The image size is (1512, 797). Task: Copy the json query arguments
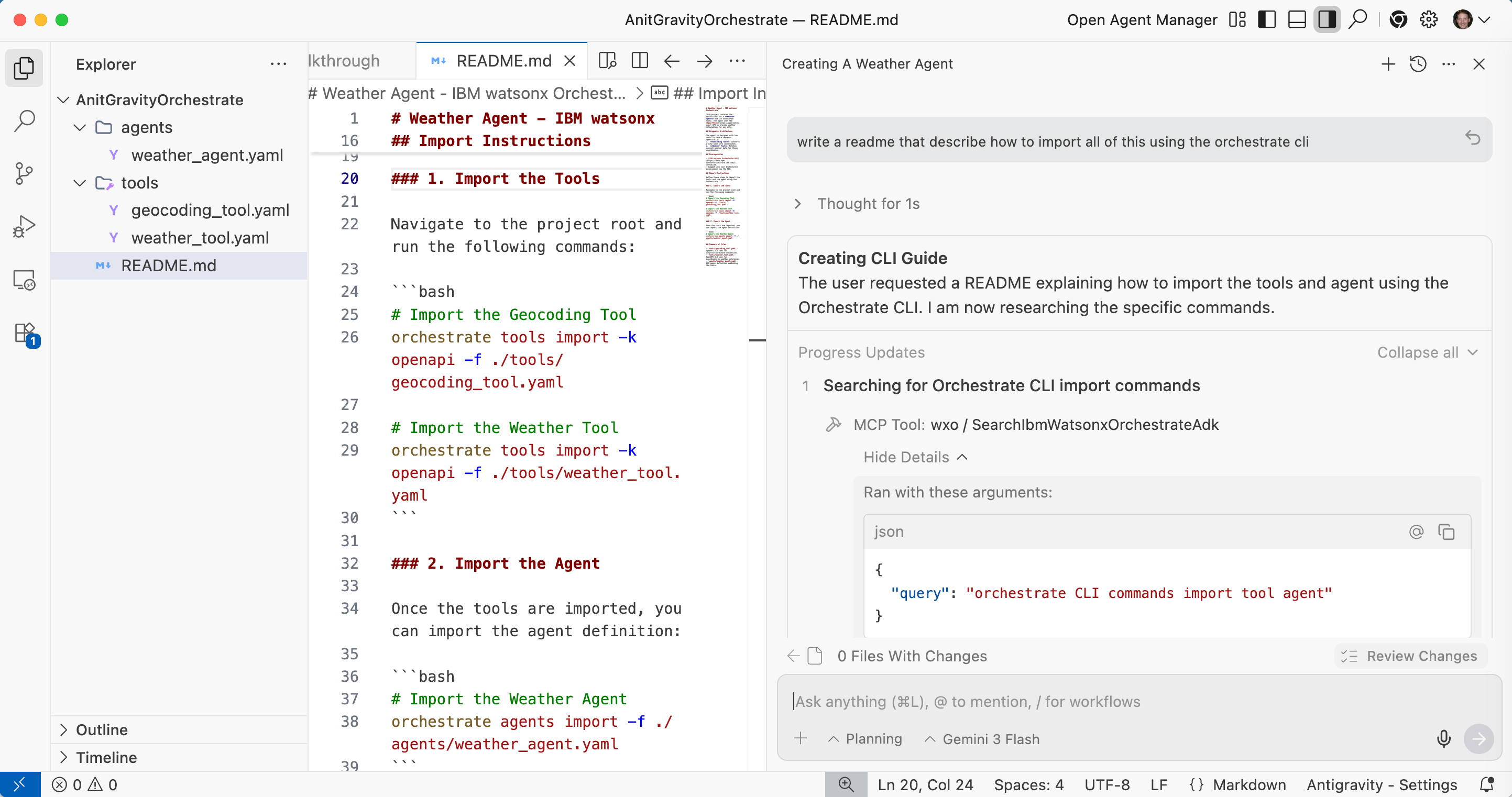pos(1448,532)
